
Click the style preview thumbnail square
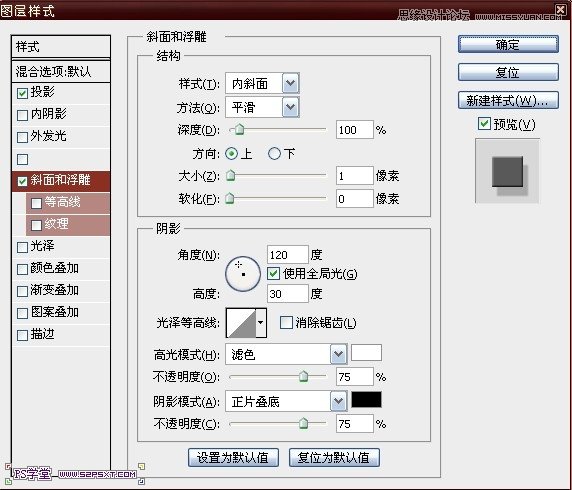coord(507,171)
